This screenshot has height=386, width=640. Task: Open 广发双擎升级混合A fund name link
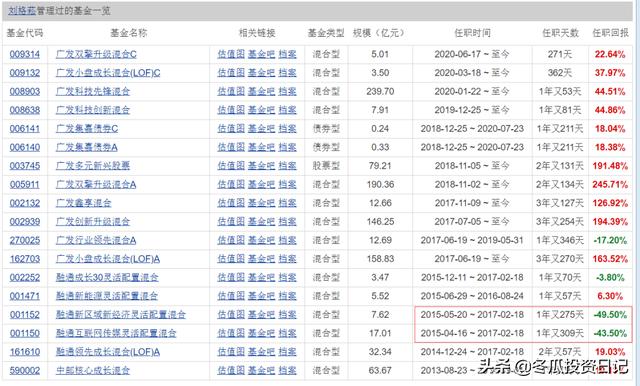click(96, 184)
